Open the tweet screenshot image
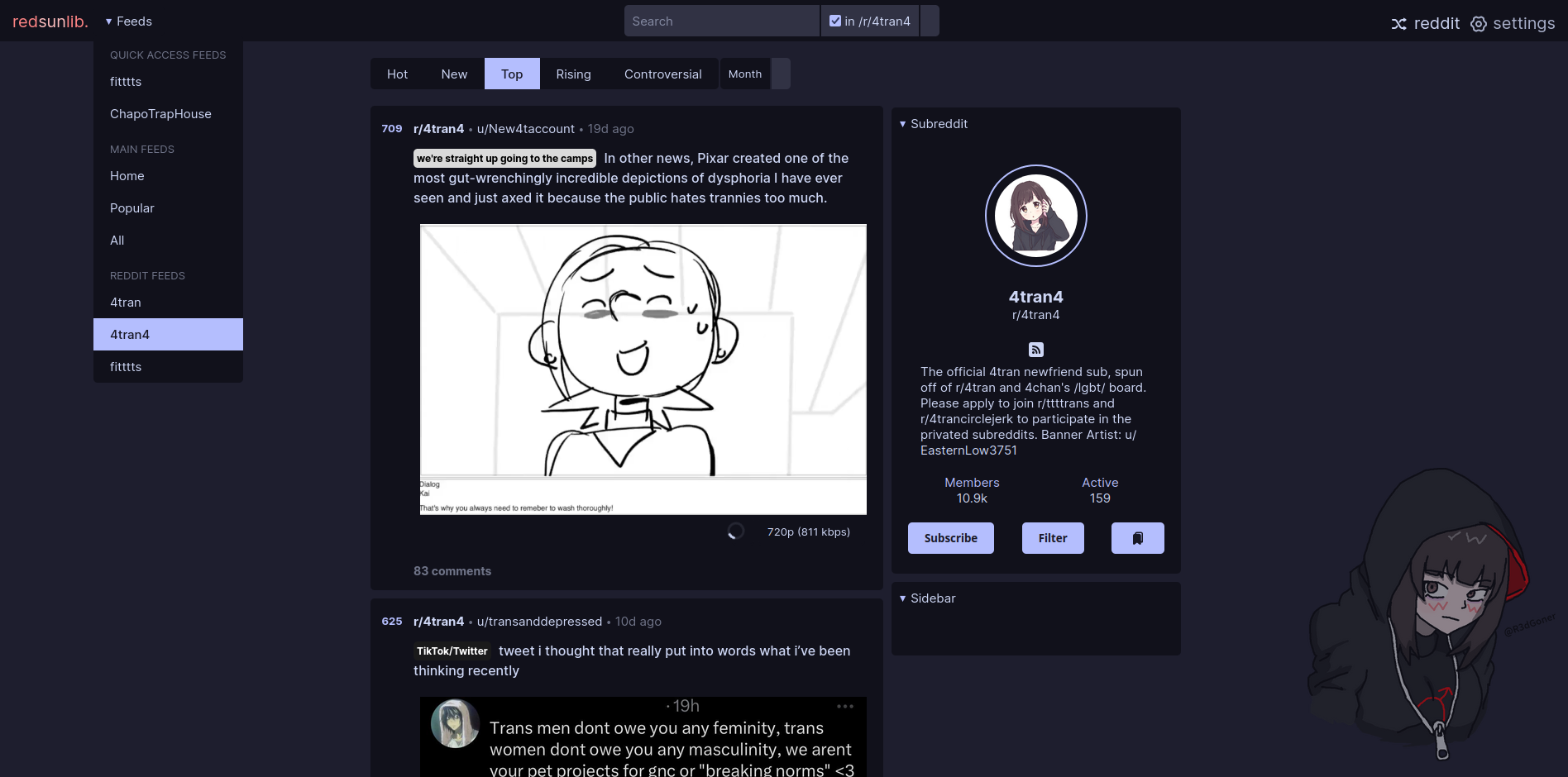 point(643,736)
